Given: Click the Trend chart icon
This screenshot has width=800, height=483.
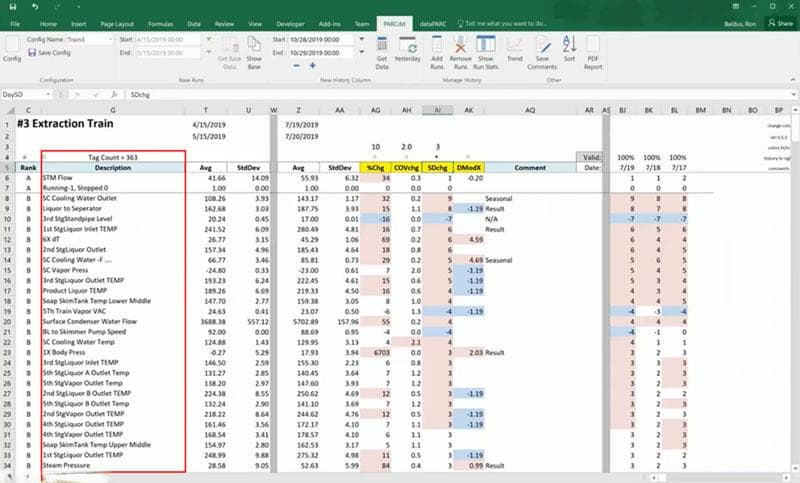Looking at the screenshot, I should pos(515,49).
